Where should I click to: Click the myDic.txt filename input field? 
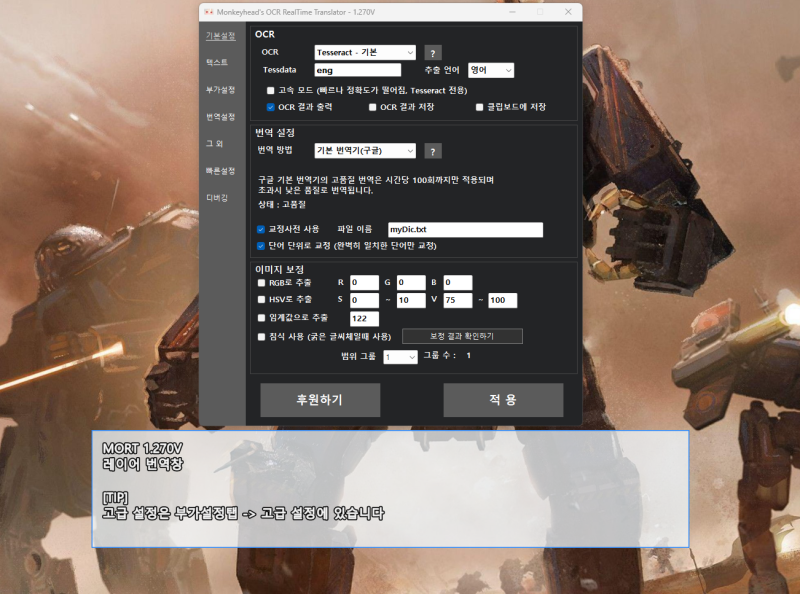(x=464, y=229)
